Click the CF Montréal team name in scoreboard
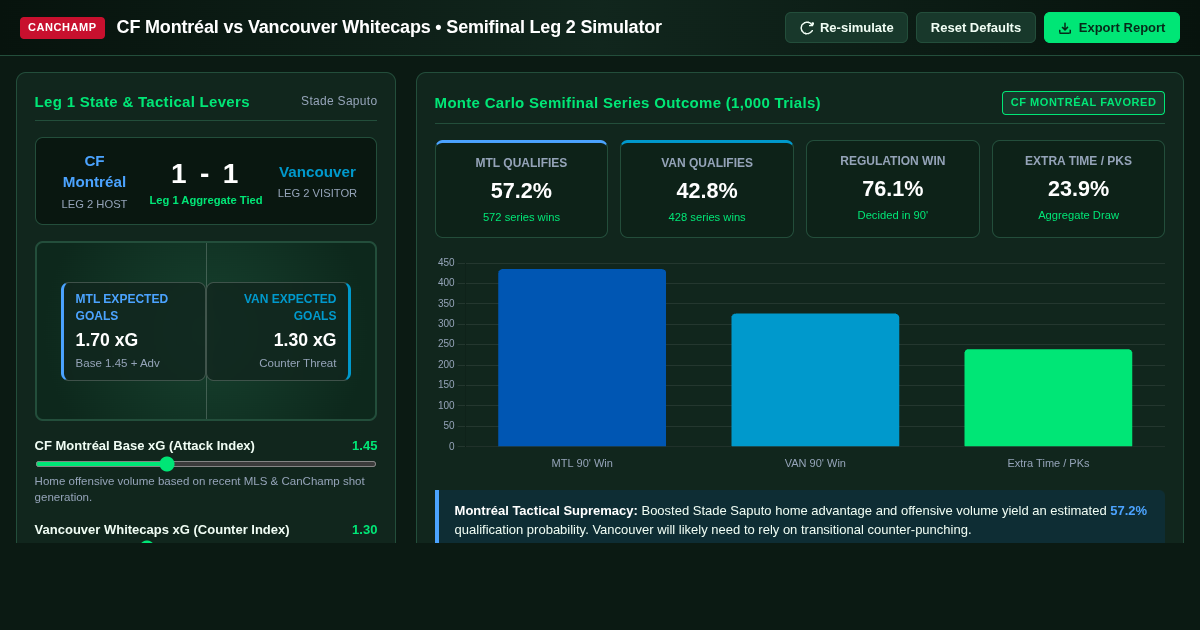Viewport: 1200px width, 630px height. tap(94, 171)
